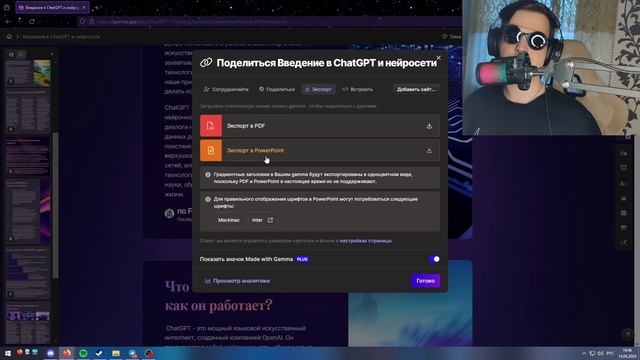Select the Экспорт tab
The image size is (640, 360).
click(318, 89)
